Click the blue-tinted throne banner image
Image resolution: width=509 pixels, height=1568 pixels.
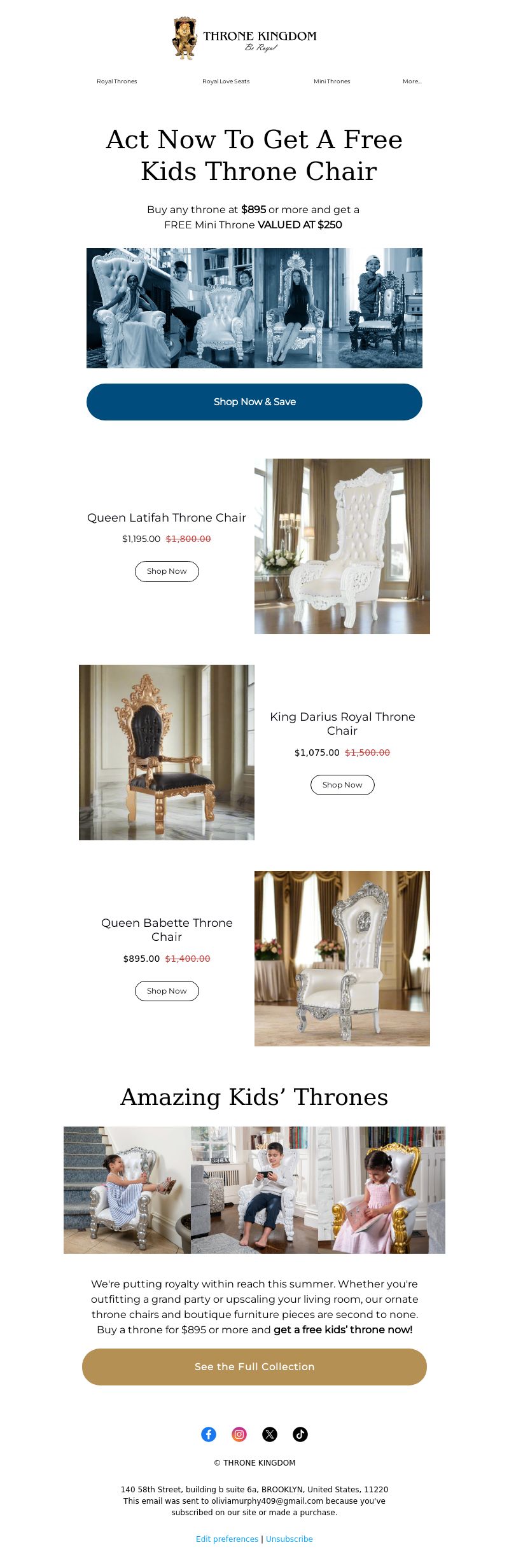254,308
